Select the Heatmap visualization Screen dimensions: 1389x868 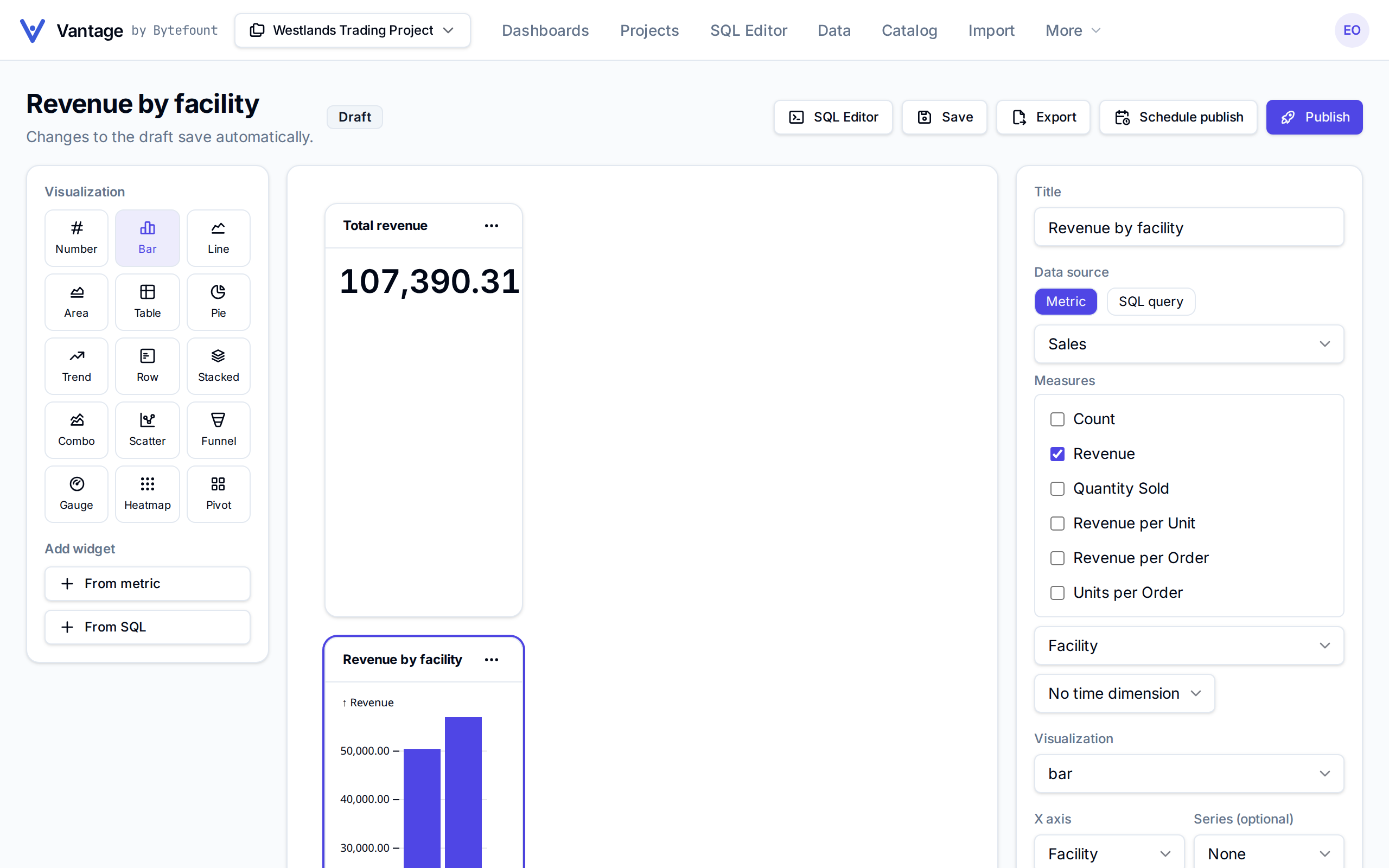tap(148, 494)
